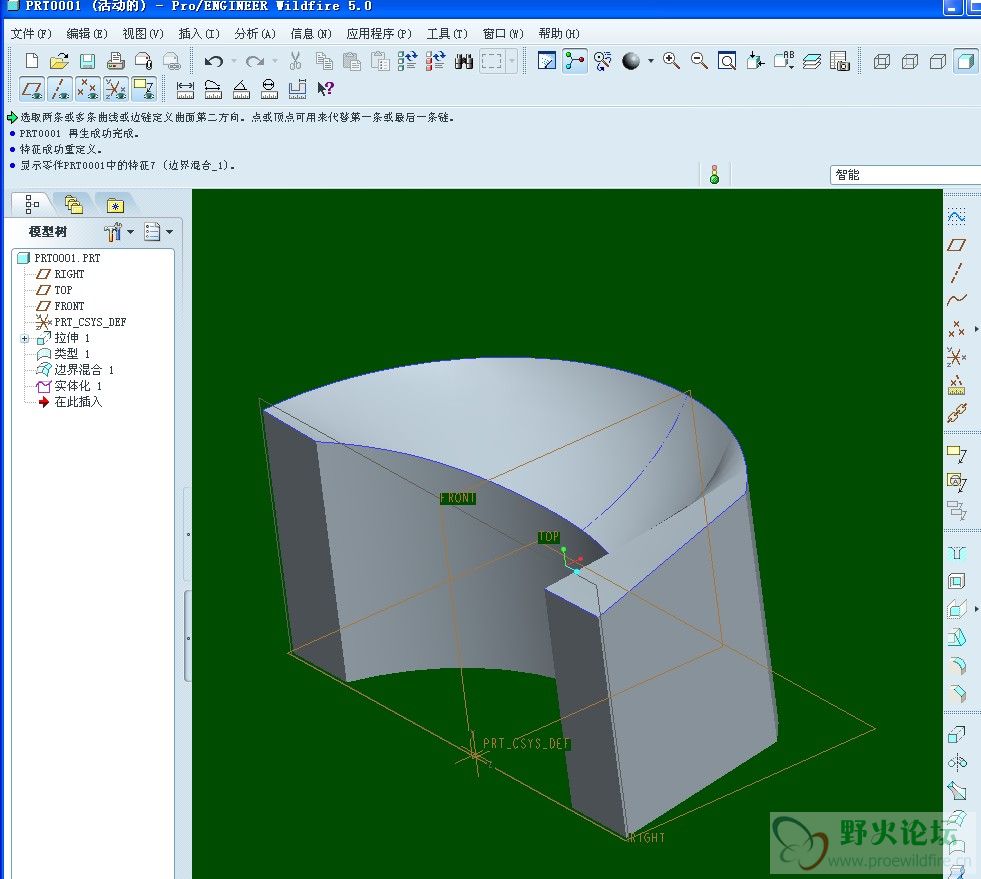This screenshot has height=879, width=981.
Task: Start the distance measurement tool
Action: pos(185,89)
